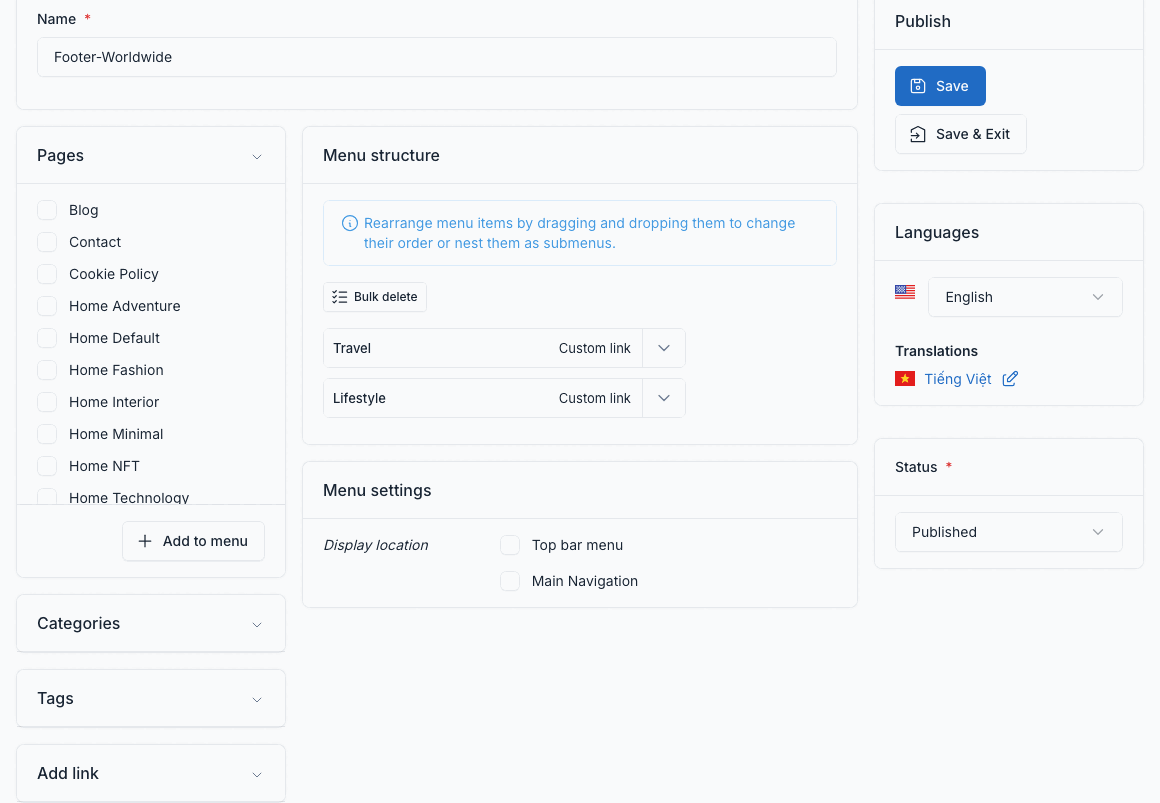The height and width of the screenshot is (803, 1160).
Task: Click the edit icon next to Tiếng Việt
Action: [x=1010, y=379]
